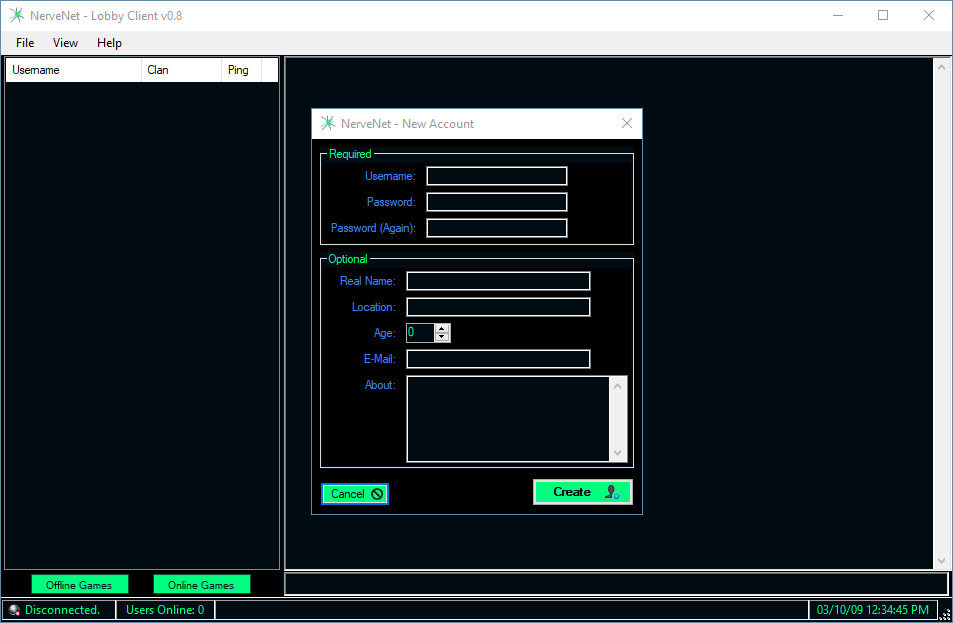Screen dimensions: 953x623
Task: Click into the Password field
Action: click(497, 202)
